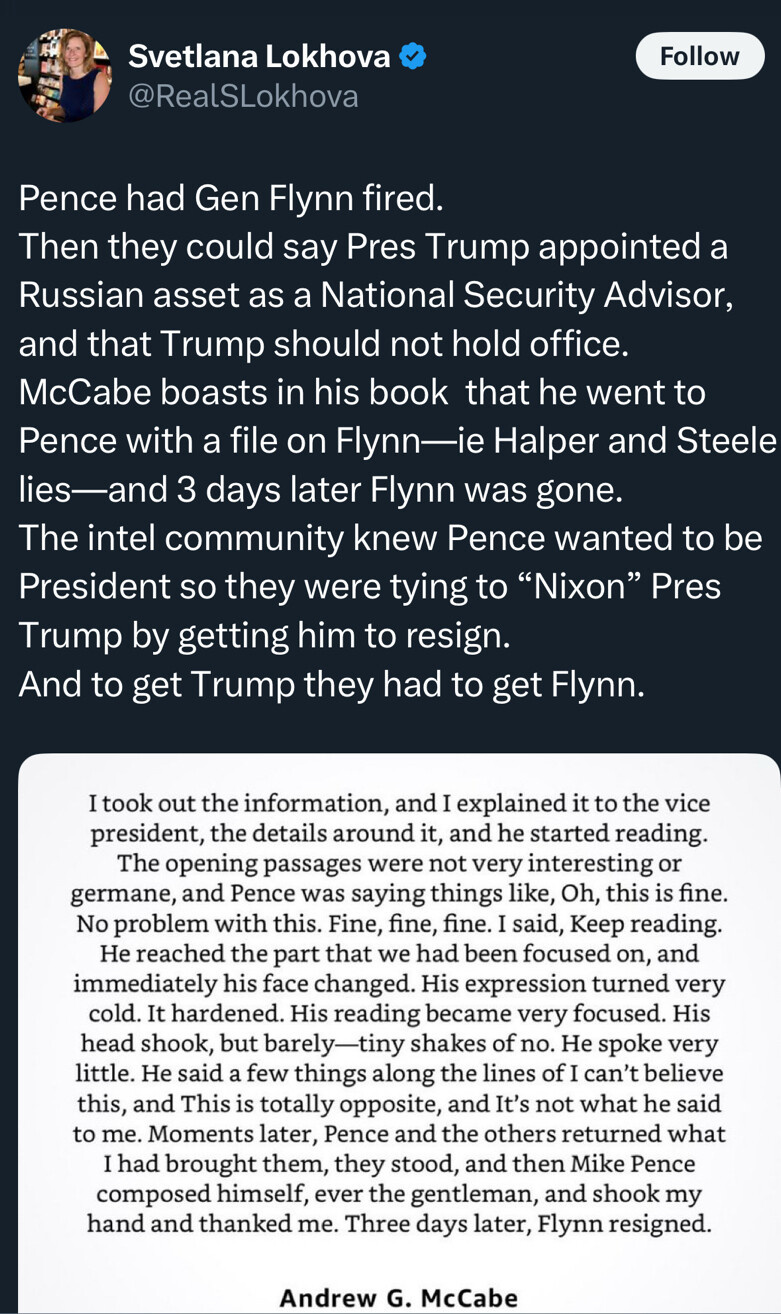Viewport: 781px width, 1314px height.
Task: Click the line 'Pence had Gen Flynn fired.'
Action: (230, 199)
